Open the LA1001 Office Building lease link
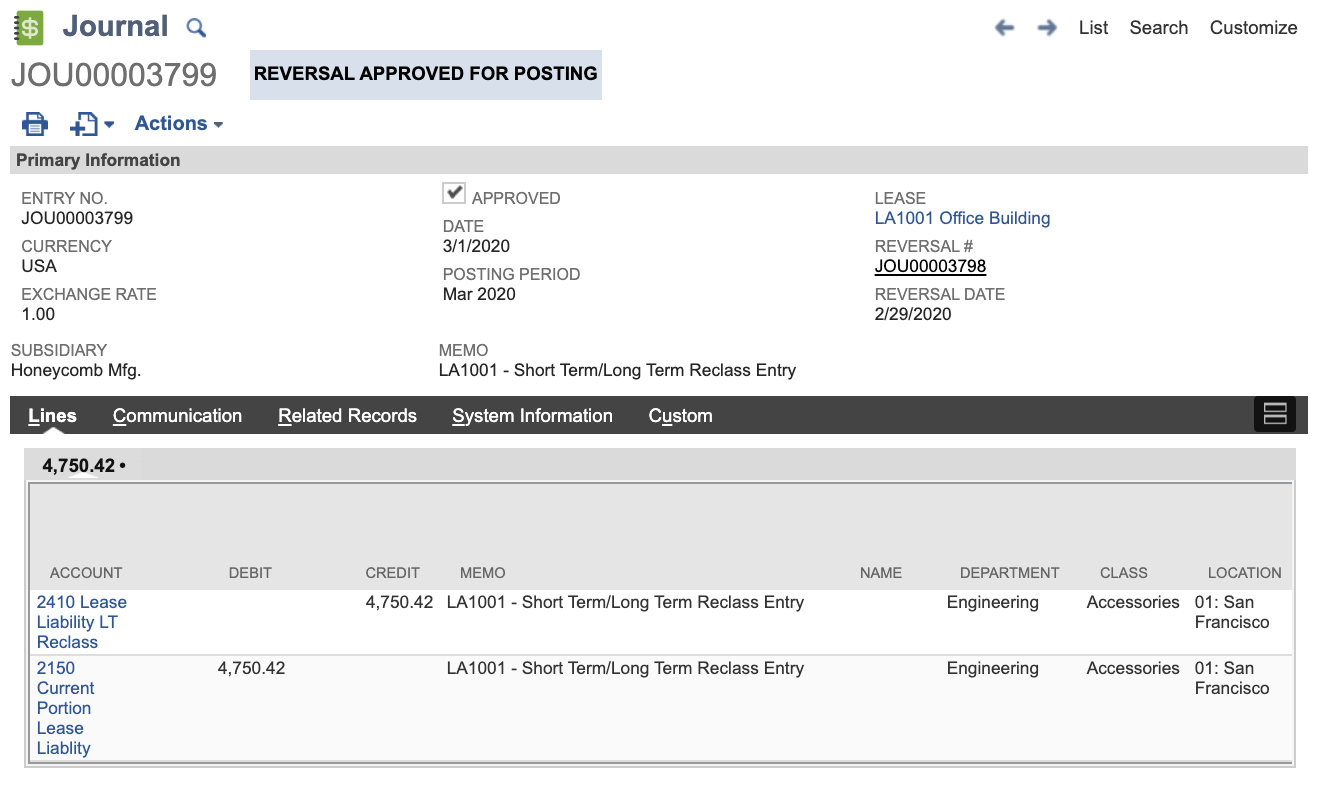This screenshot has height=792, width=1320. click(962, 218)
